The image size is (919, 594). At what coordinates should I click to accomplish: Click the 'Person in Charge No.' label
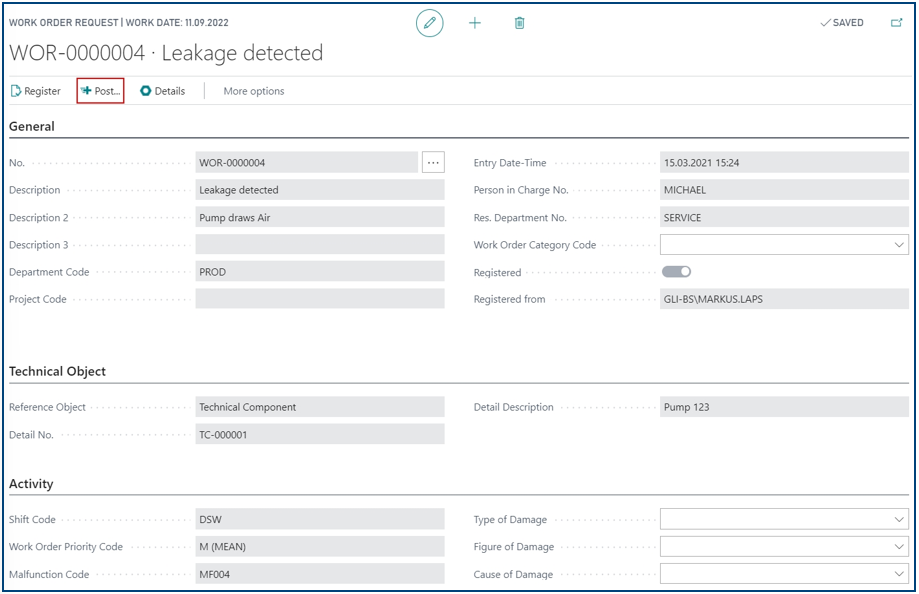(521, 190)
